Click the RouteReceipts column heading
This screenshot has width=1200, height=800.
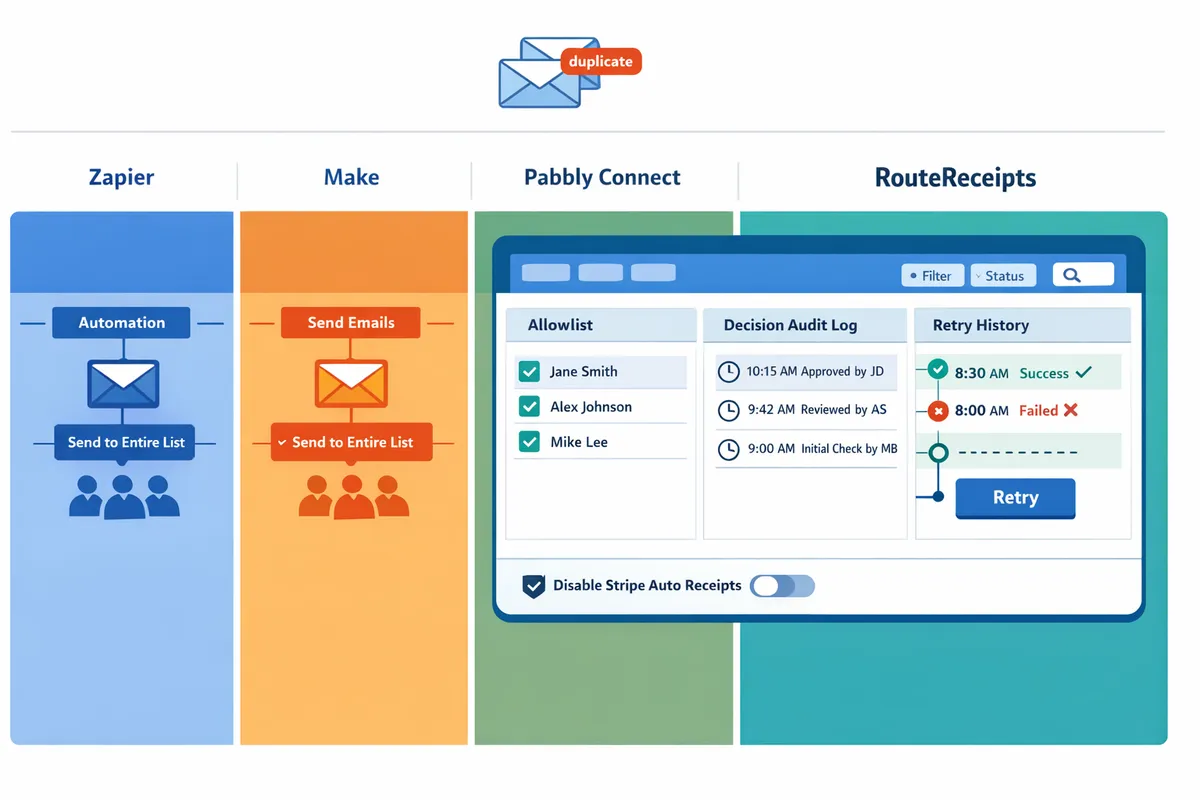[955, 179]
